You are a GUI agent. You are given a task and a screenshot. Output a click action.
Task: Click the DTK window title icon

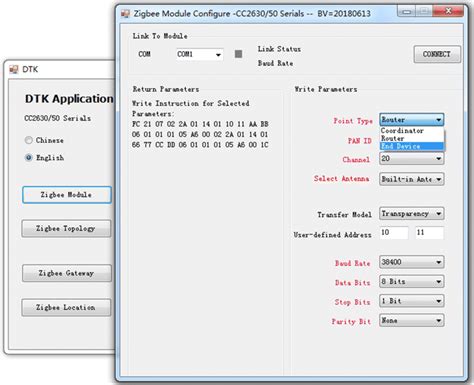14,69
